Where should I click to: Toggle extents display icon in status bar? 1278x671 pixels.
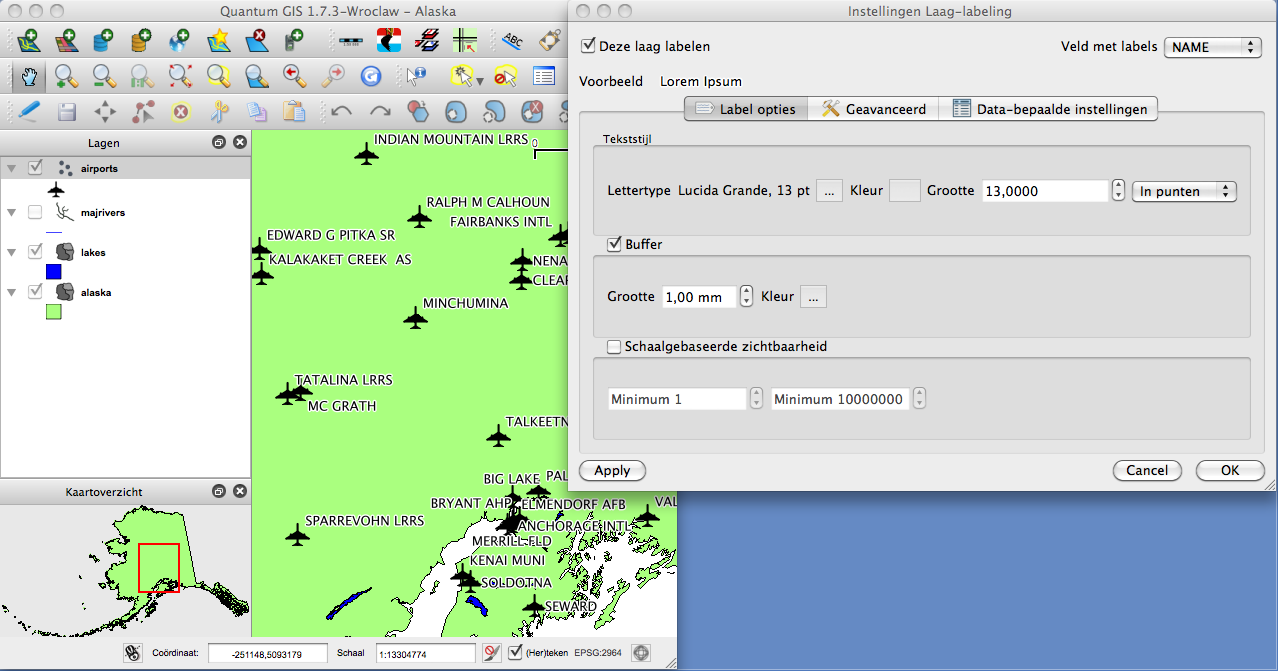pos(131,653)
